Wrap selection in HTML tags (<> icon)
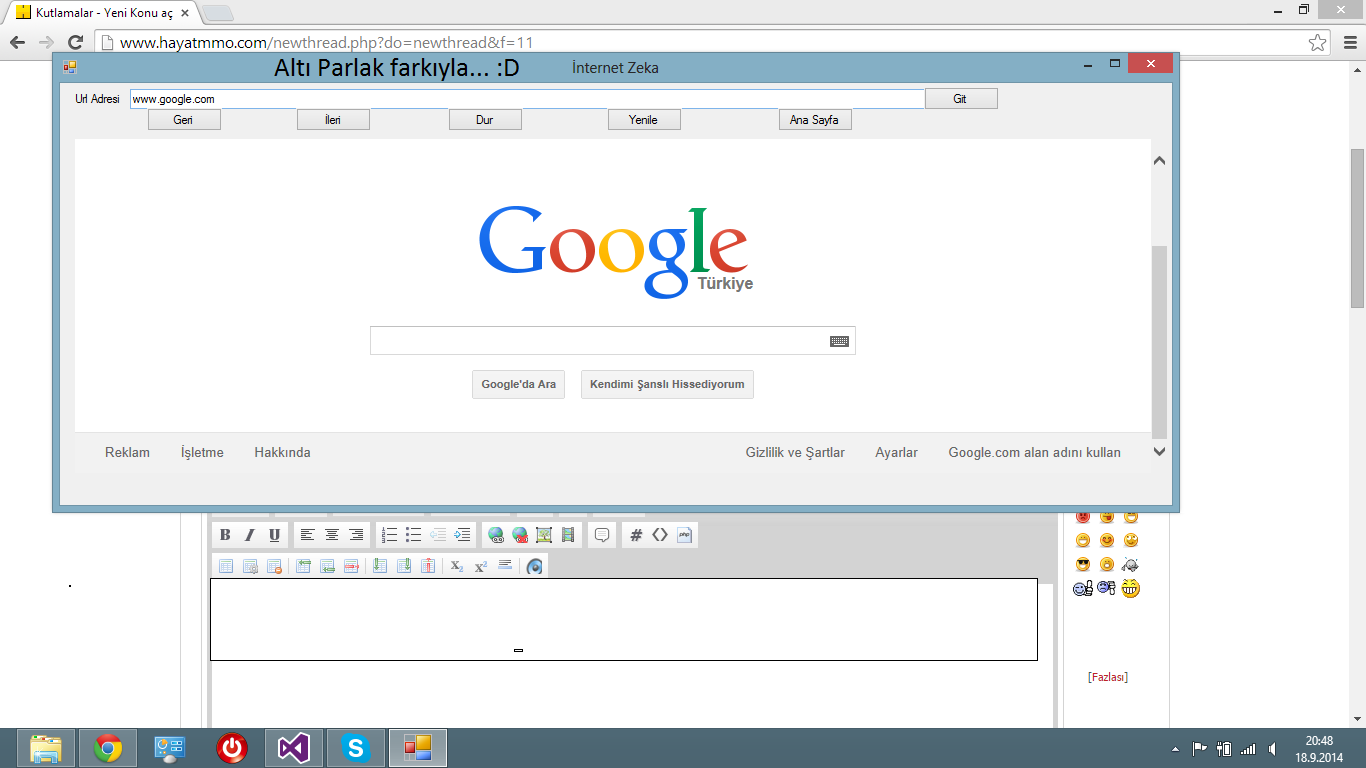 pyautogui.click(x=660, y=535)
